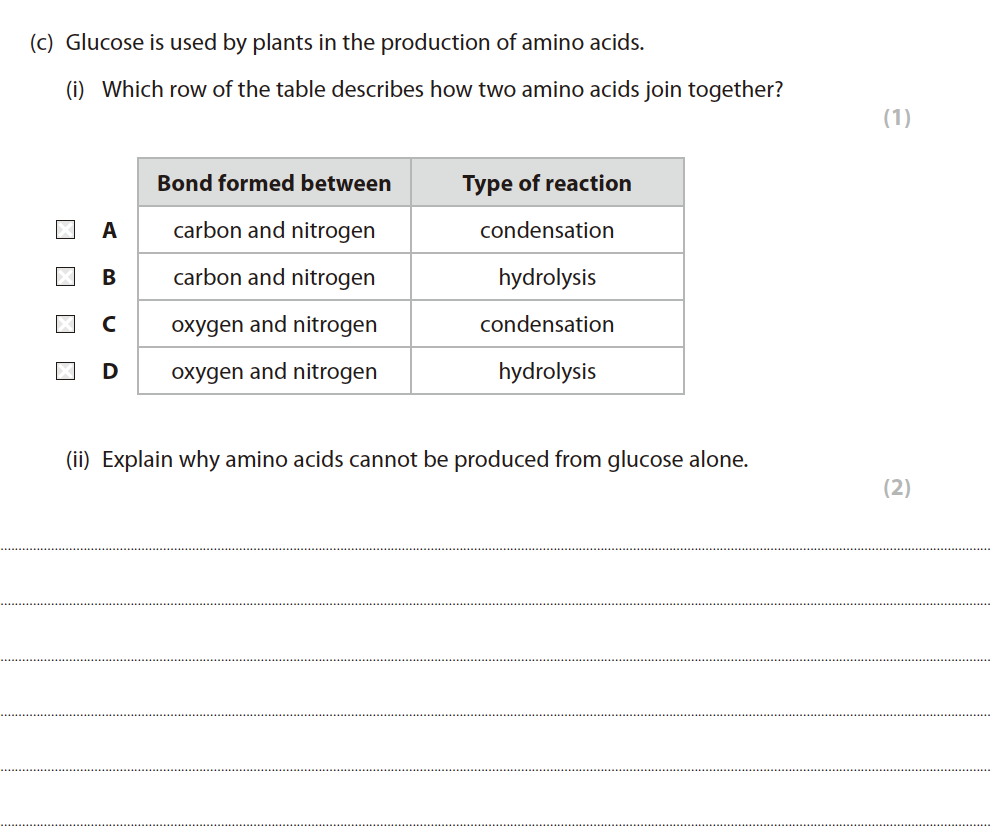The height and width of the screenshot is (834, 992).
Task: Click the "Glucose is used by plants" sentence
Action: point(354,43)
